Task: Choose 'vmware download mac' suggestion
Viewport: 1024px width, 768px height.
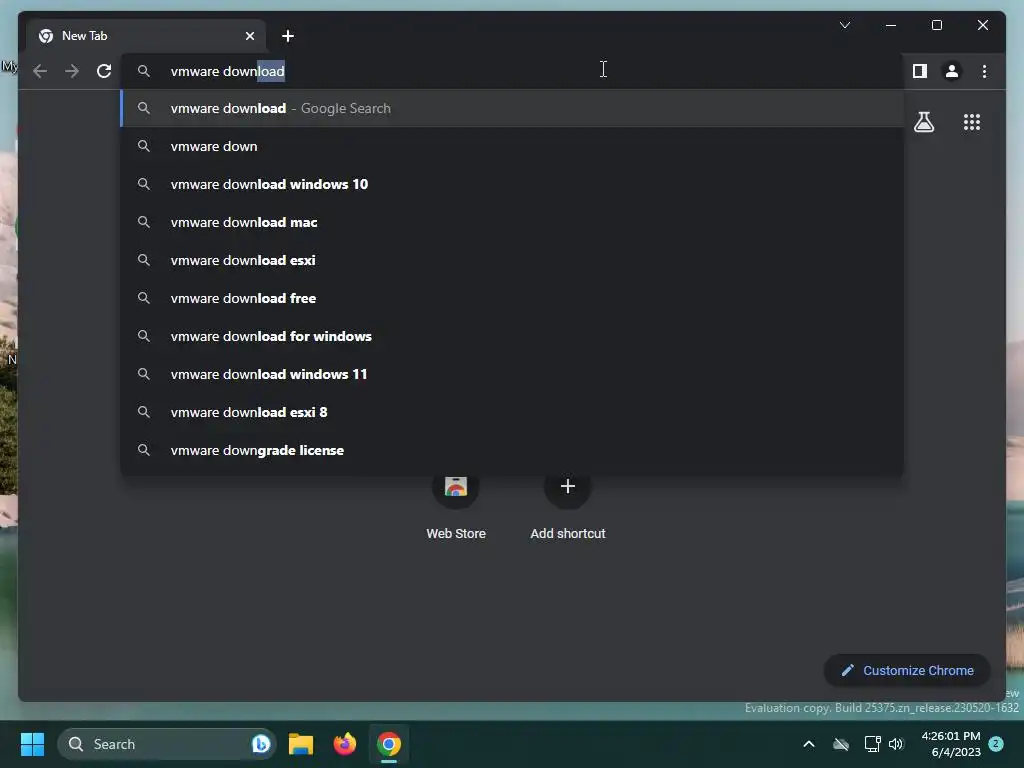Action: point(513,222)
